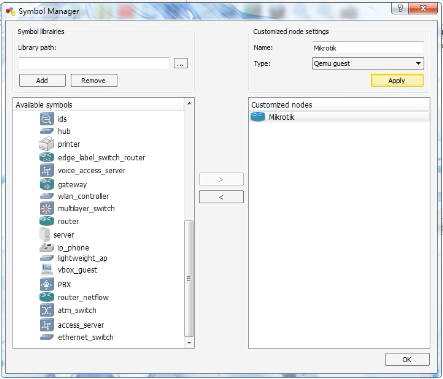Browse for library path with ... button
Screen dimensions: 443x379
click(x=181, y=63)
